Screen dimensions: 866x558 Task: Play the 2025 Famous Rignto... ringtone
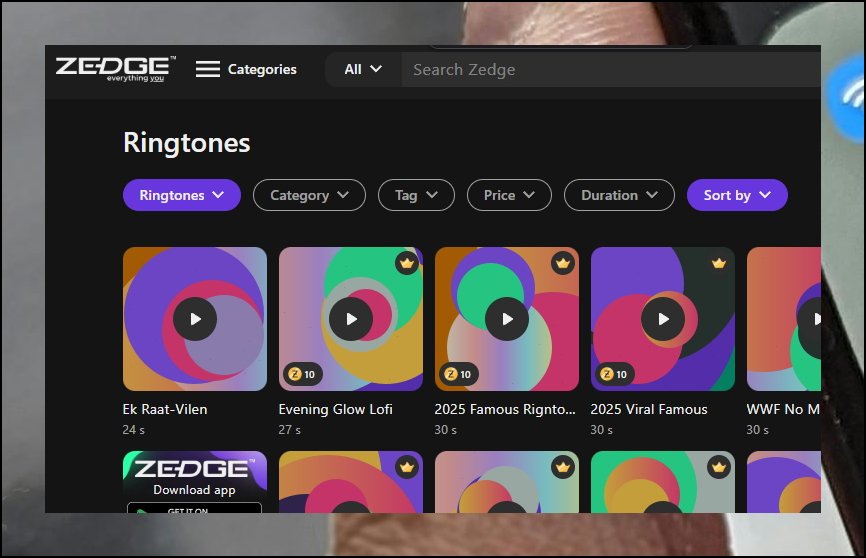pyautogui.click(x=507, y=319)
